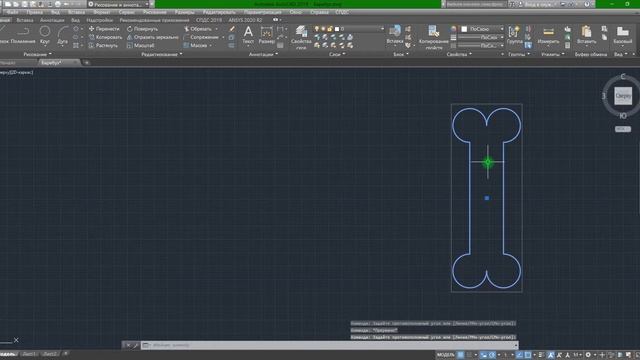This screenshot has width=640, height=360.
Task: Click the Copy (Копировать) tool
Action: point(105,37)
